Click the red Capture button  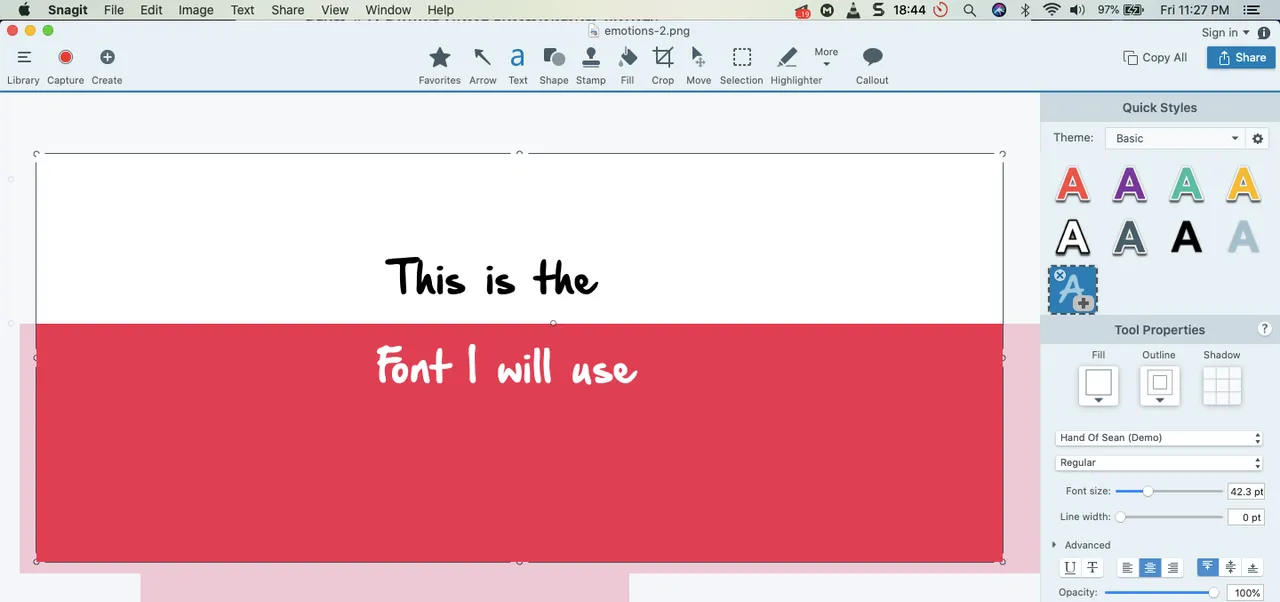pyautogui.click(x=65, y=57)
